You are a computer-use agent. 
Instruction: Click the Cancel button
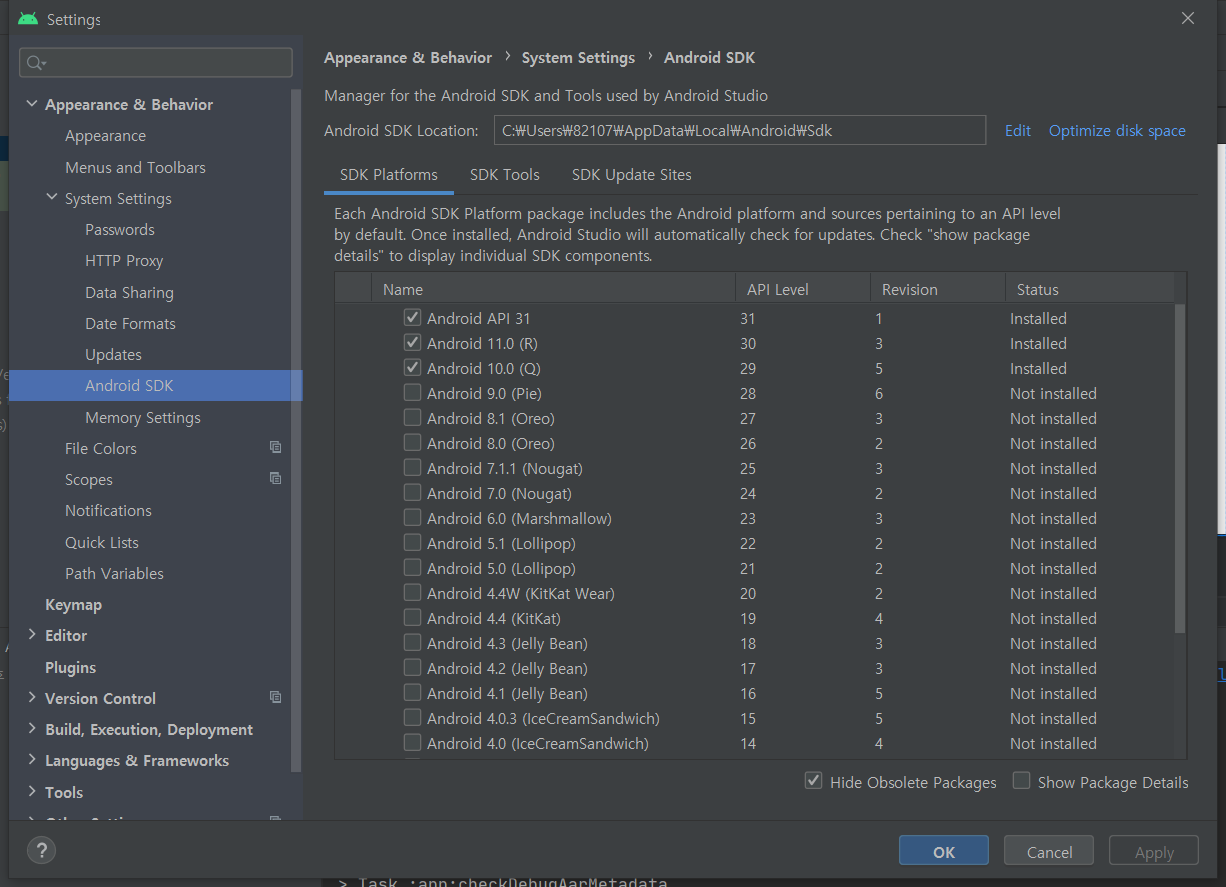tap(1049, 852)
